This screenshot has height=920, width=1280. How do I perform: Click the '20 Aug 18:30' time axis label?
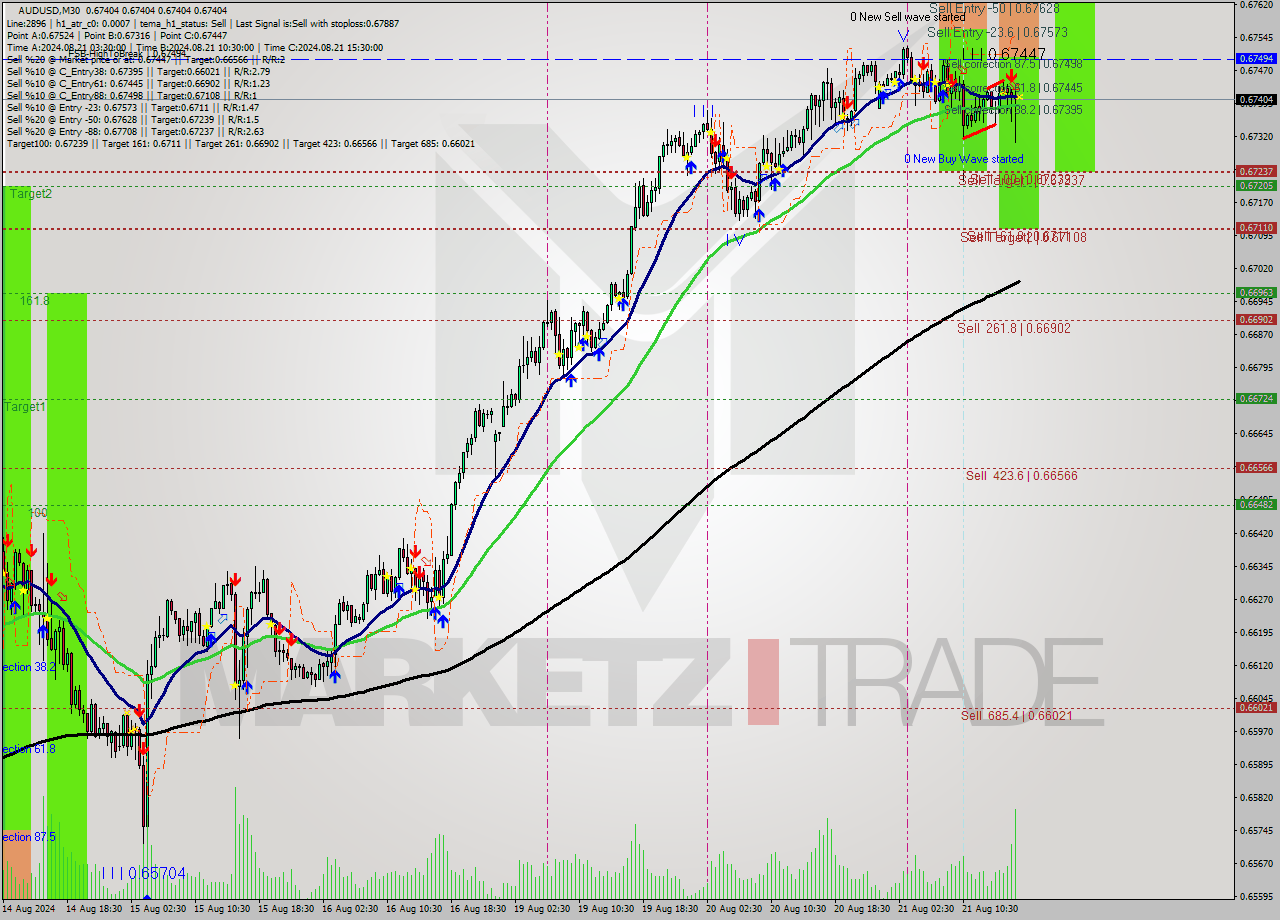coord(863,910)
